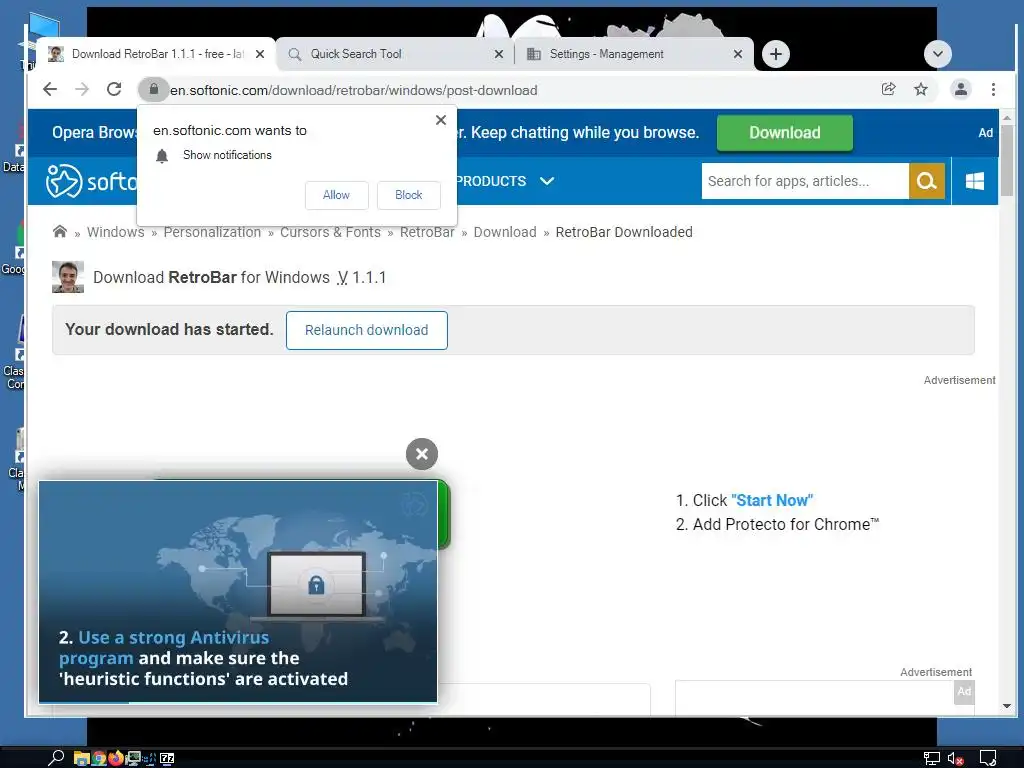Go back to the previous page
This screenshot has width=1024, height=768.
coord(50,89)
